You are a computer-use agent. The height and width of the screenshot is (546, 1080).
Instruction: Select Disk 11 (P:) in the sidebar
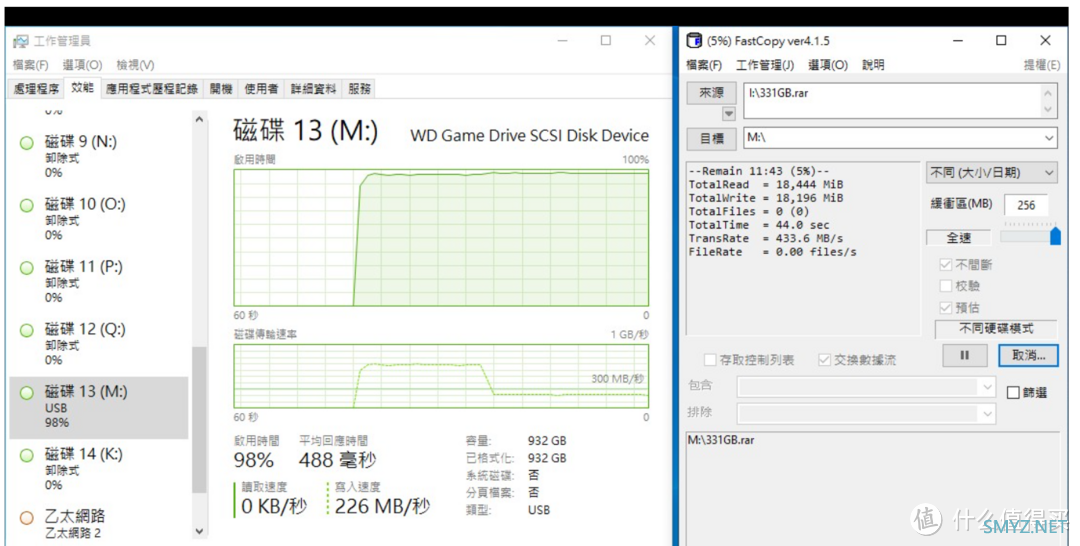click(99, 282)
